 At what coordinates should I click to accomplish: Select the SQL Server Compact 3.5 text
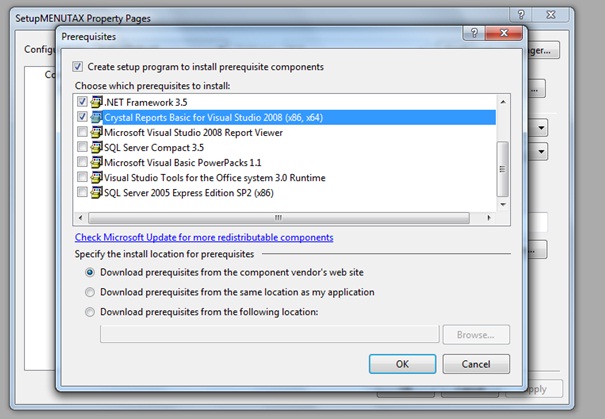pos(154,148)
